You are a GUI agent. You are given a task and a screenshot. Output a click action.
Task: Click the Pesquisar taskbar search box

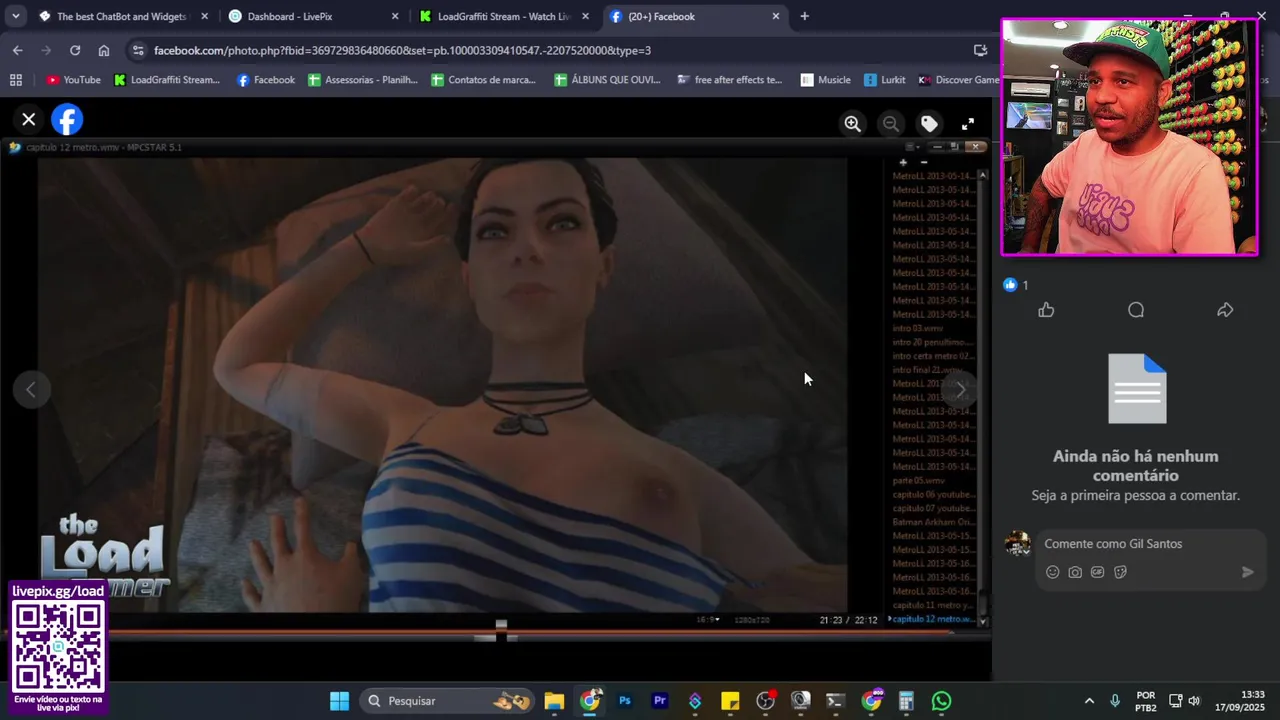pyautogui.click(x=448, y=701)
